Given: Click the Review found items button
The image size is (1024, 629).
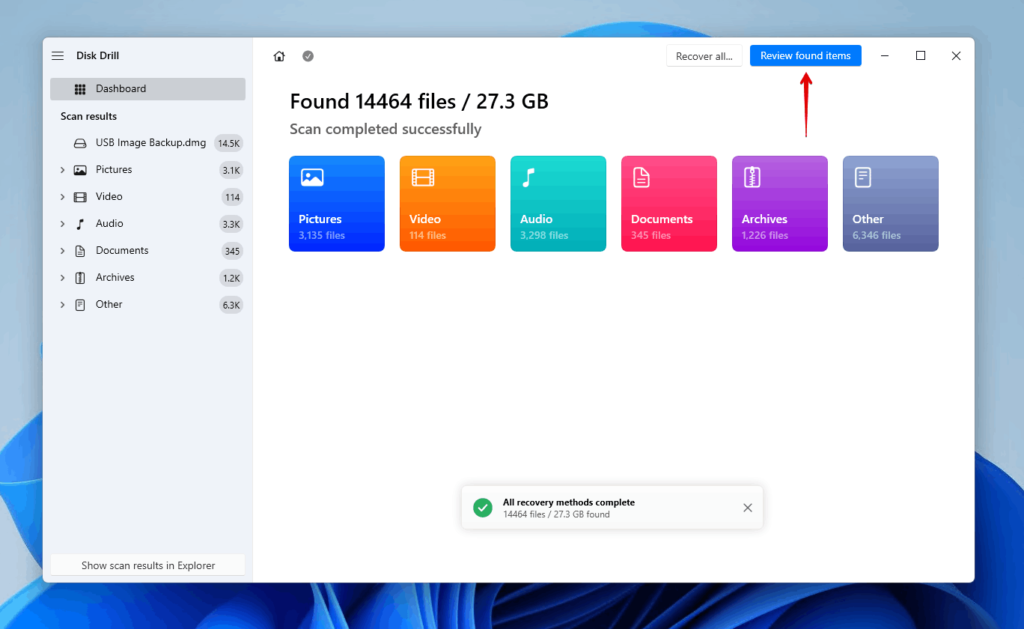Looking at the screenshot, I should (805, 55).
